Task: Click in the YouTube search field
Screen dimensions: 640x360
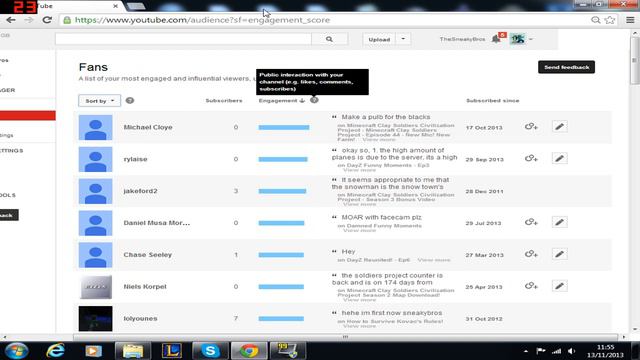Action: (183, 39)
